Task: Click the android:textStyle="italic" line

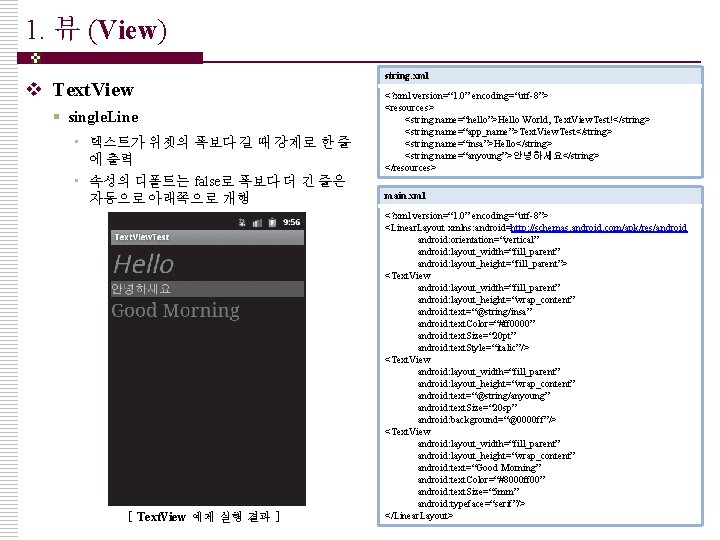Action: coord(473,348)
